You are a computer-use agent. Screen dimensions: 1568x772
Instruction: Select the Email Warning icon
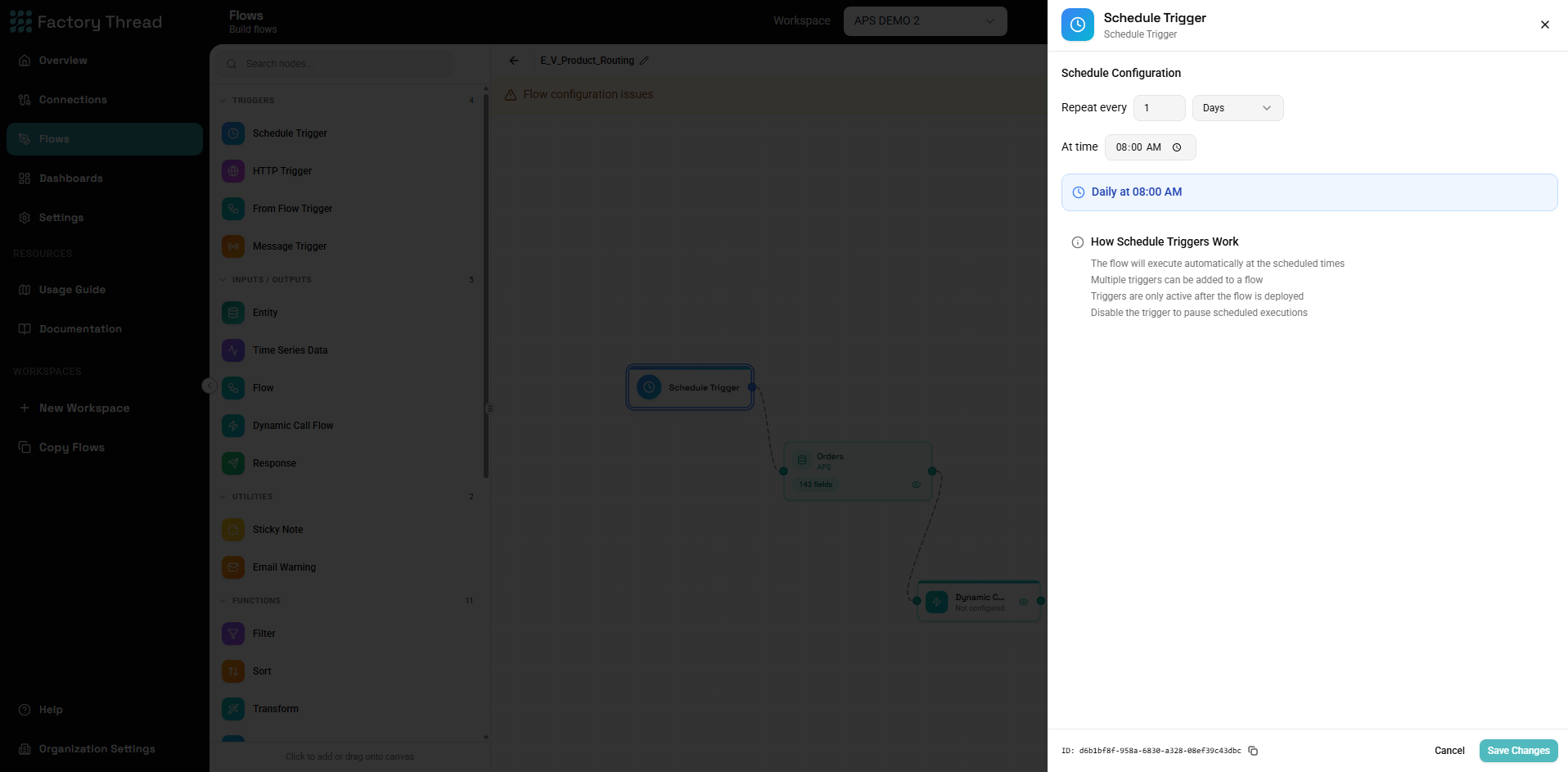coord(233,567)
